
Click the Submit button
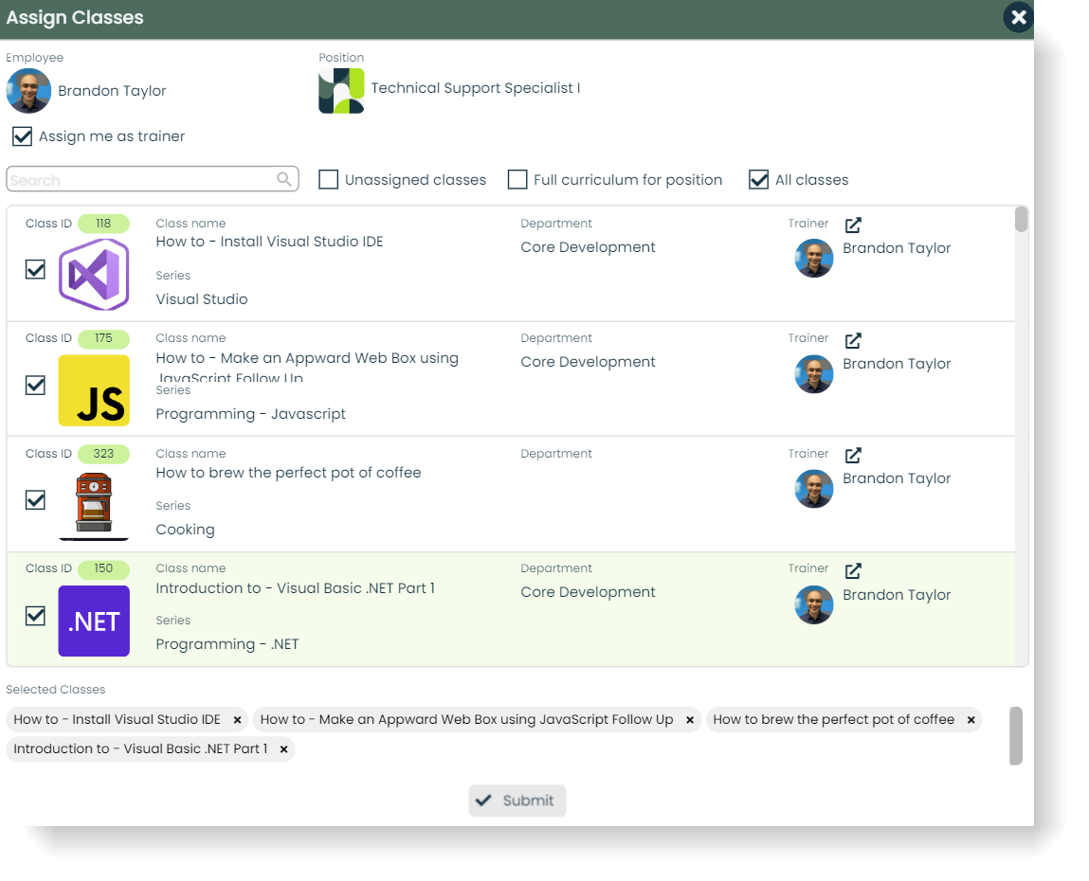coord(517,800)
